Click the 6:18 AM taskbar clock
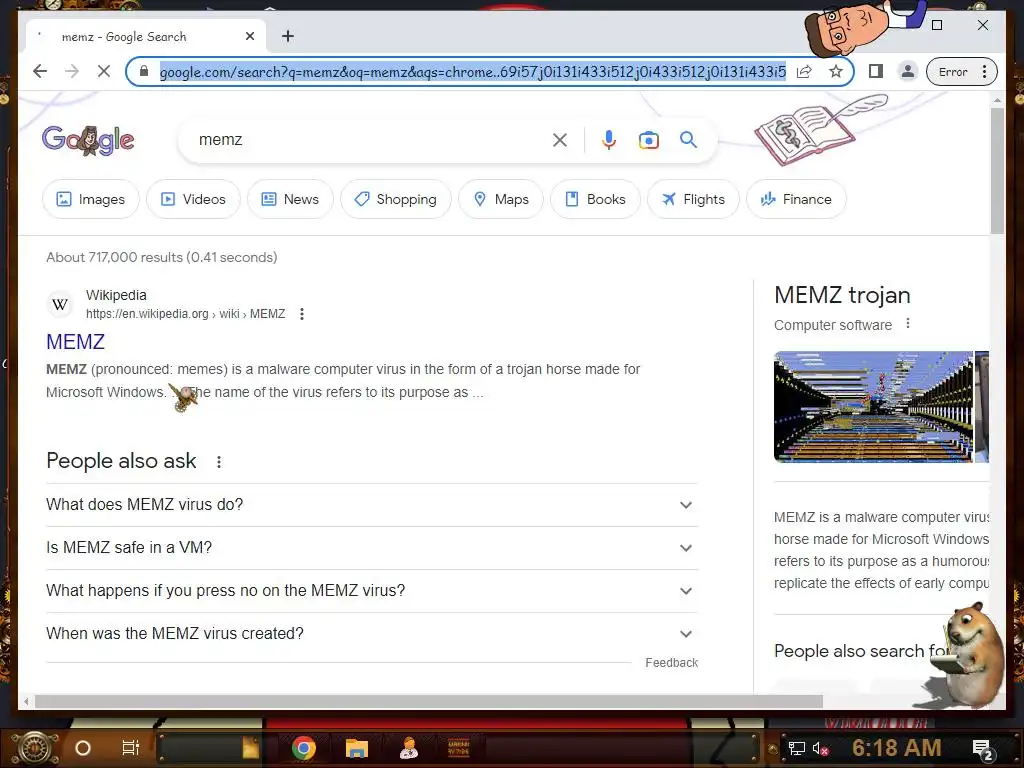This screenshot has height=768, width=1024. coord(897,748)
